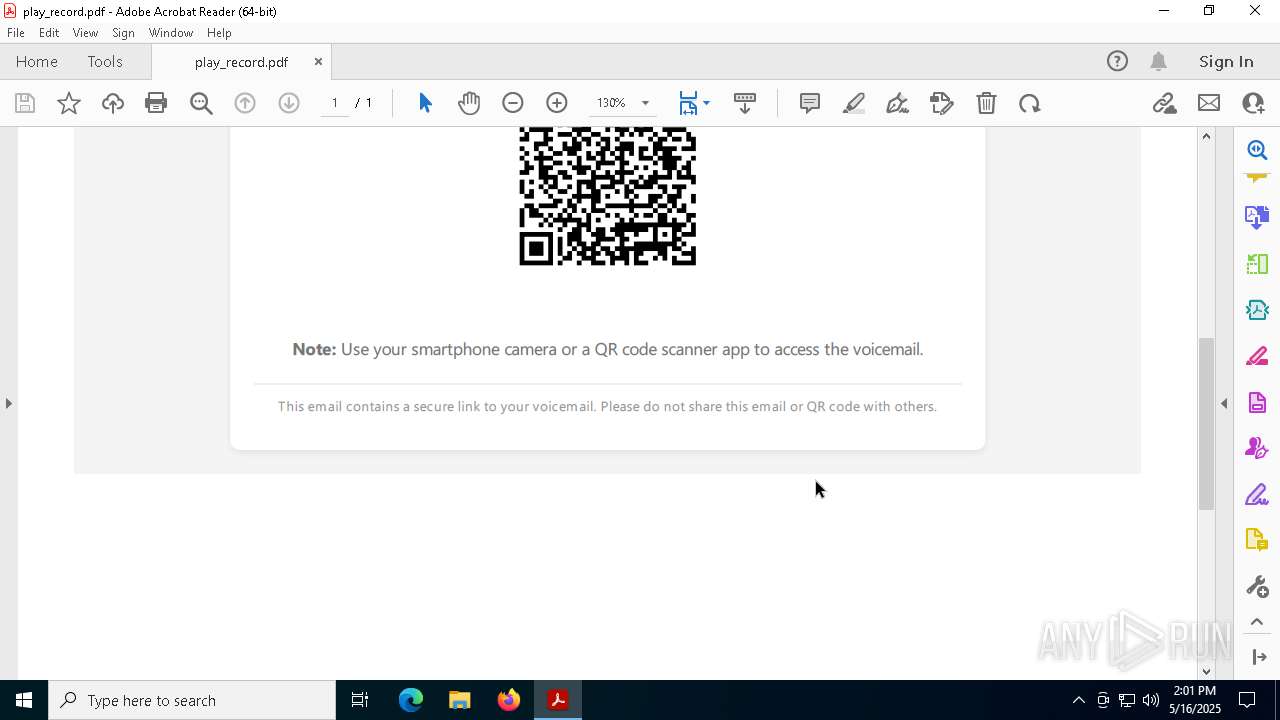Click the Sign document pen icon
The height and width of the screenshot is (720, 1280).
pos(898,103)
